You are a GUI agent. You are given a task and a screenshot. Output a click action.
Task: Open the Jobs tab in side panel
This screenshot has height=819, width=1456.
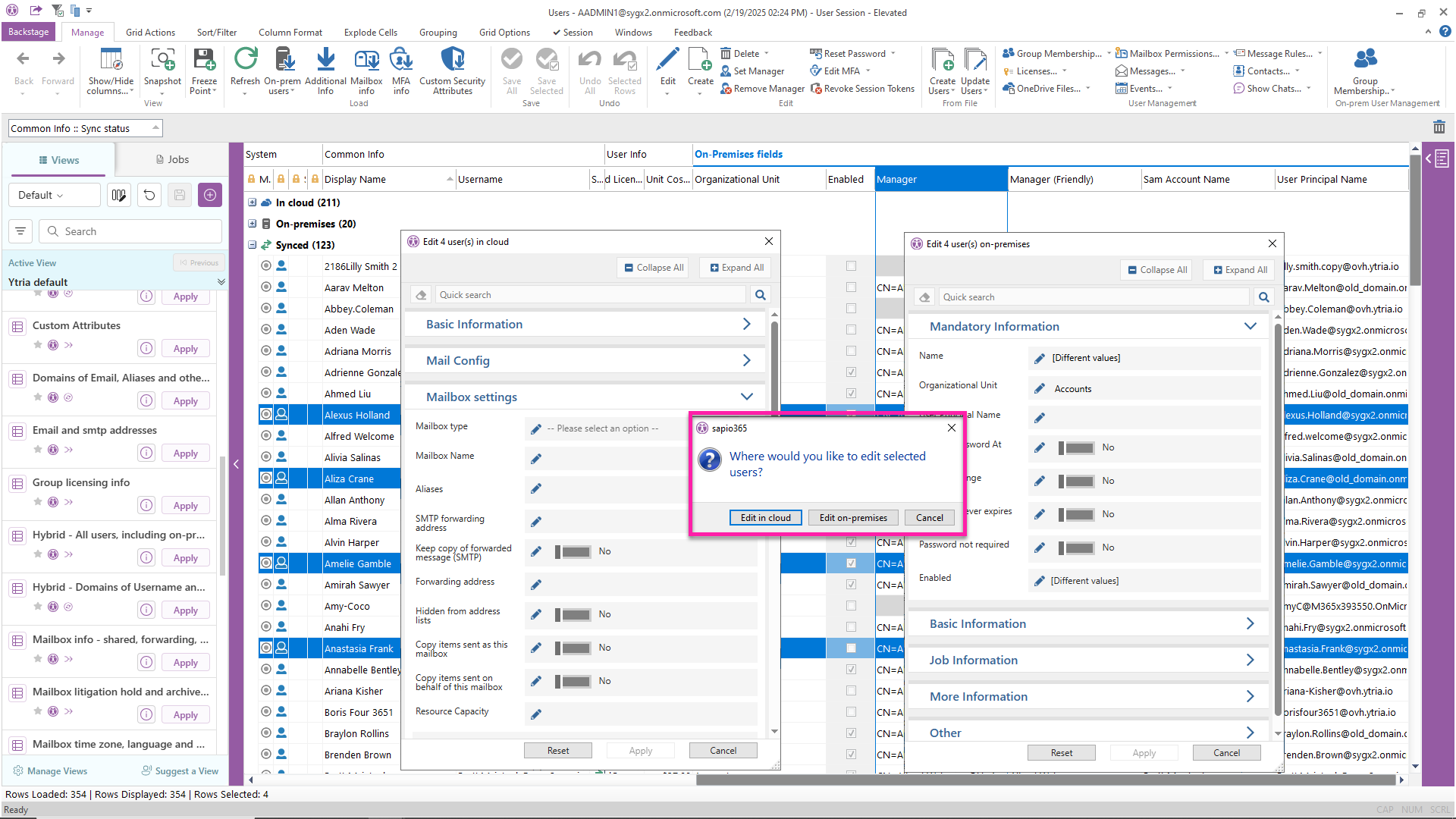[x=172, y=159]
